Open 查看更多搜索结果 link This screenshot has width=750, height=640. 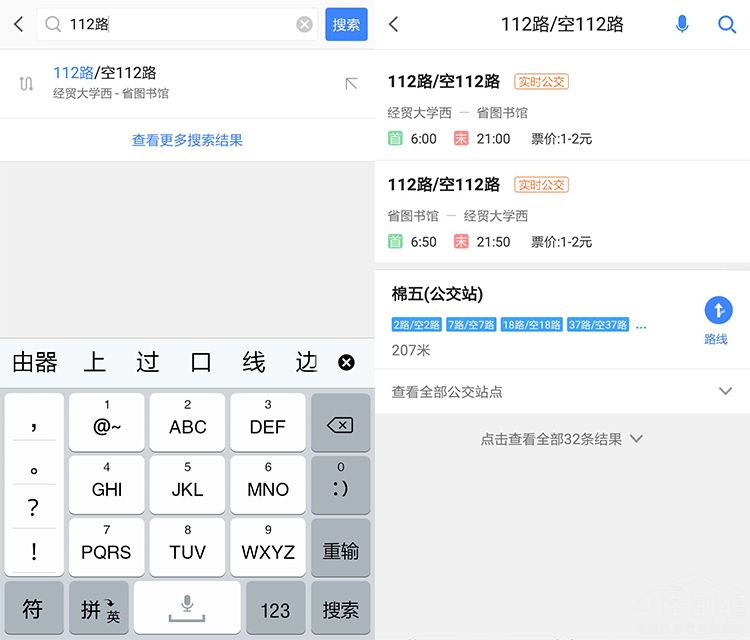click(x=187, y=141)
